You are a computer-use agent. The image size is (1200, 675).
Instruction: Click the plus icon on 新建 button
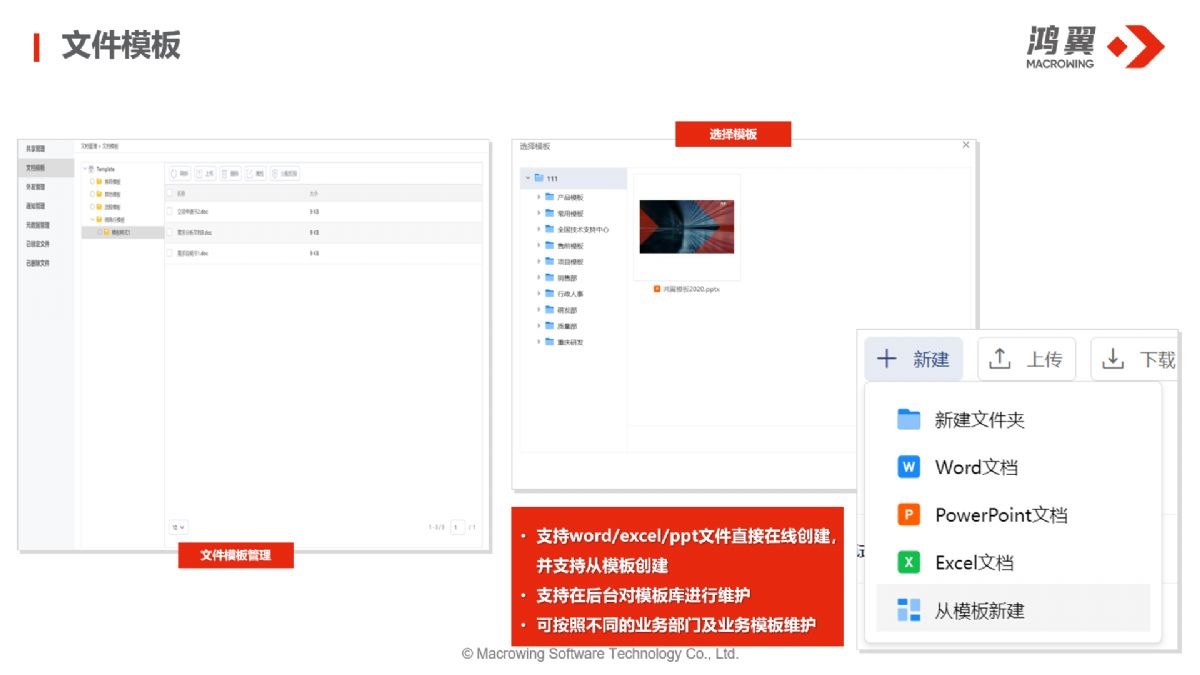click(887, 359)
